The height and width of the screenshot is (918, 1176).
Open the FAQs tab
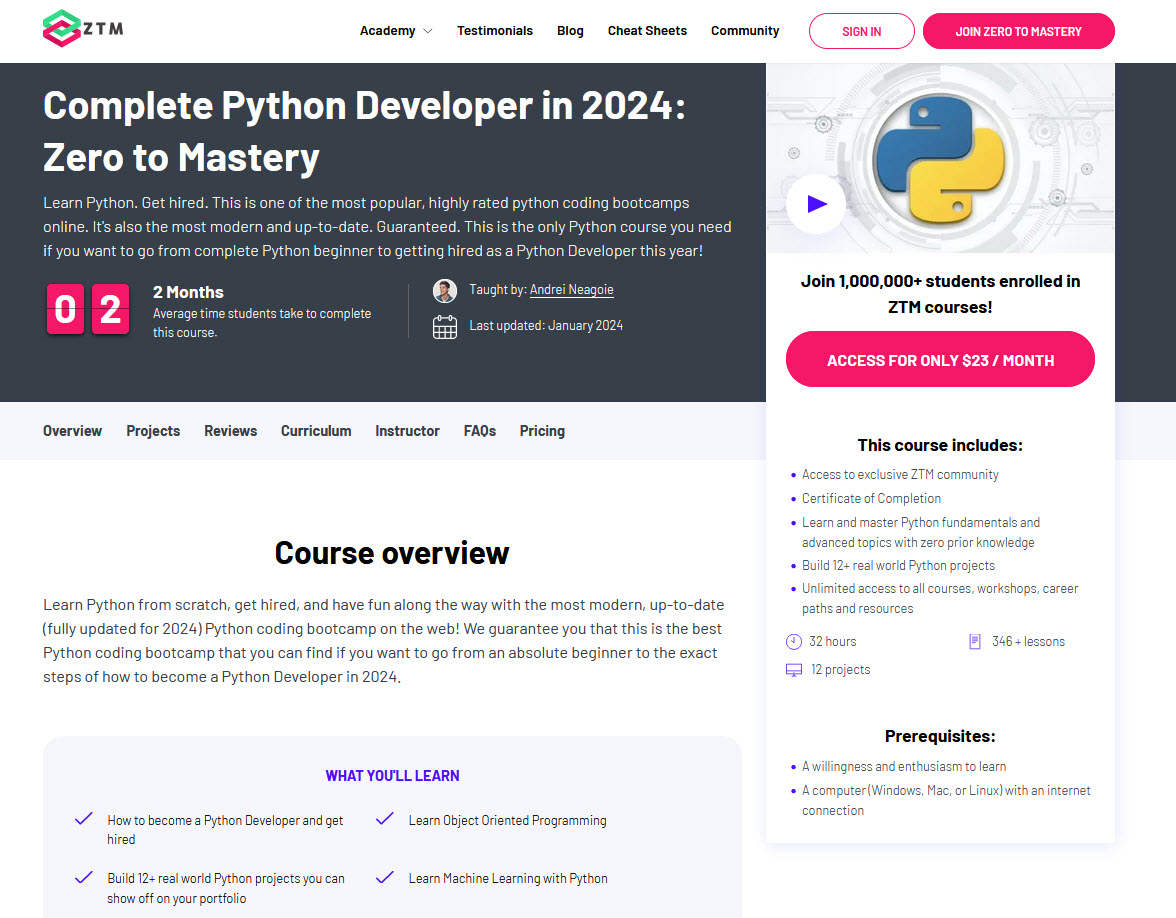[x=480, y=431]
